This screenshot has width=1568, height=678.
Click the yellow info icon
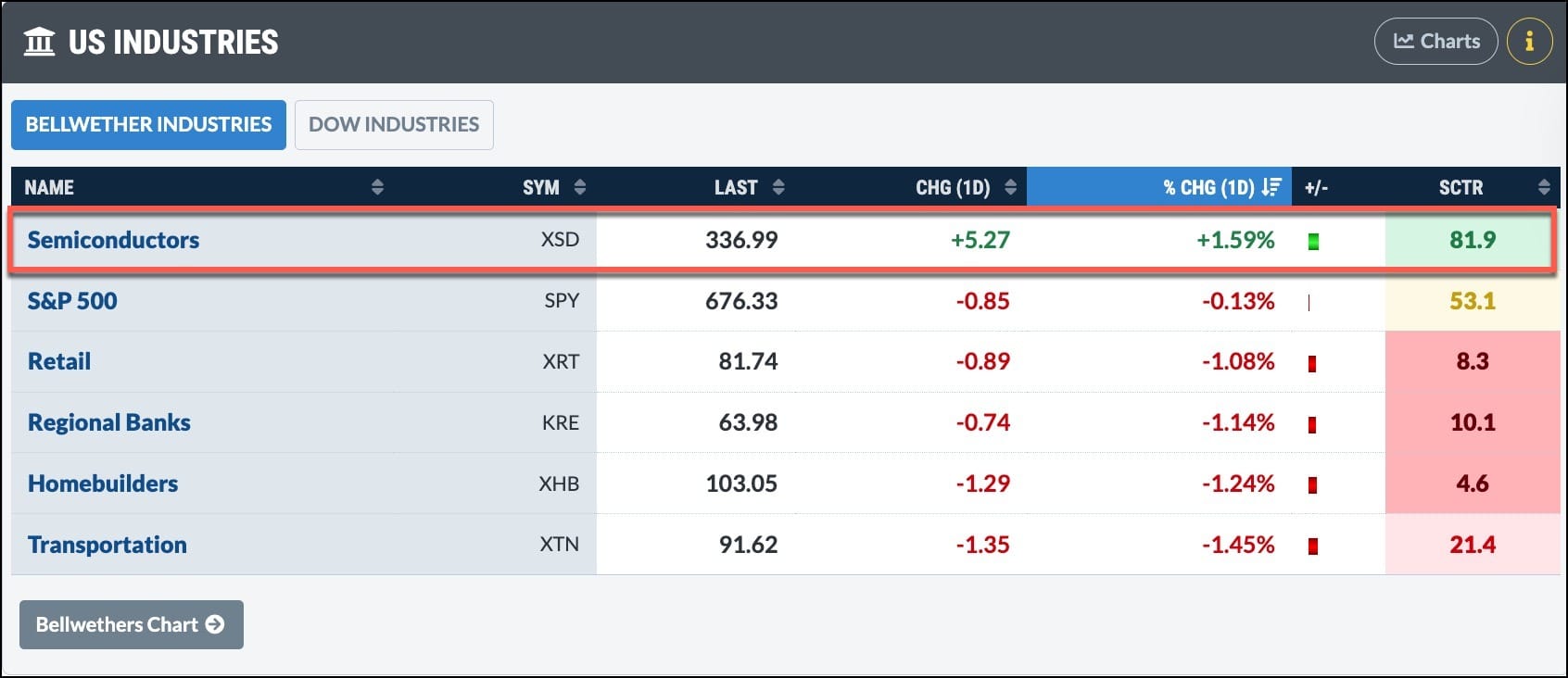pyautogui.click(x=1529, y=42)
